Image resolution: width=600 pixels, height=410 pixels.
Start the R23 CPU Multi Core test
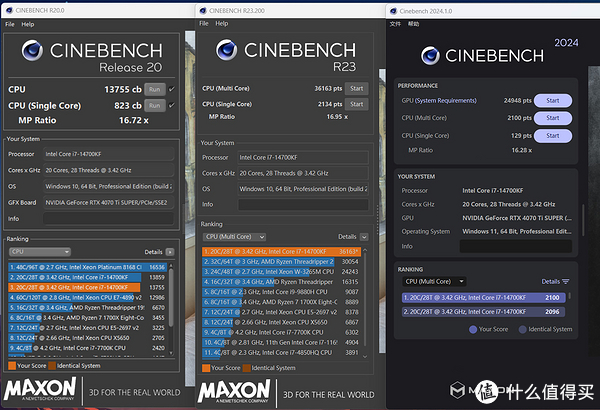[356, 89]
